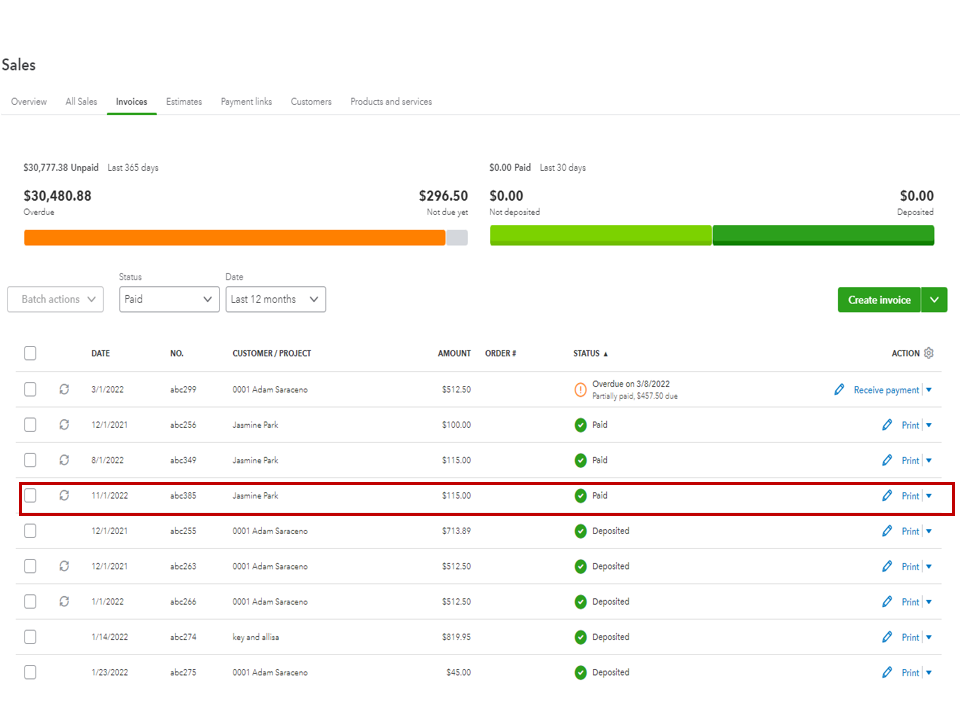Switch to the Estimates tab
The width and height of the screenshot is (960, 720).
(x=184, y=102)
